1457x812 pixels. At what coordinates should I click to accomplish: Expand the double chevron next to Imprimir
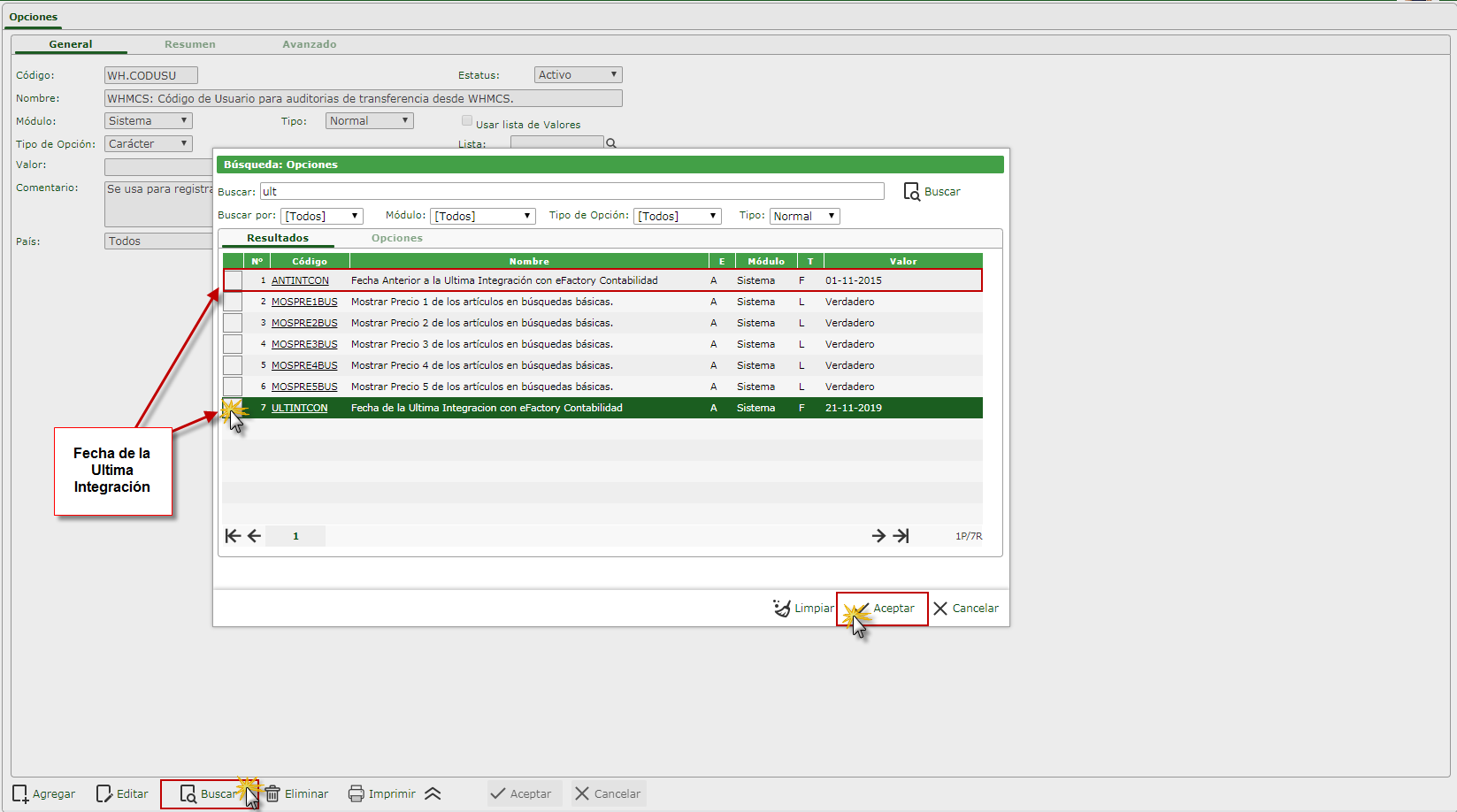(433, 794)
